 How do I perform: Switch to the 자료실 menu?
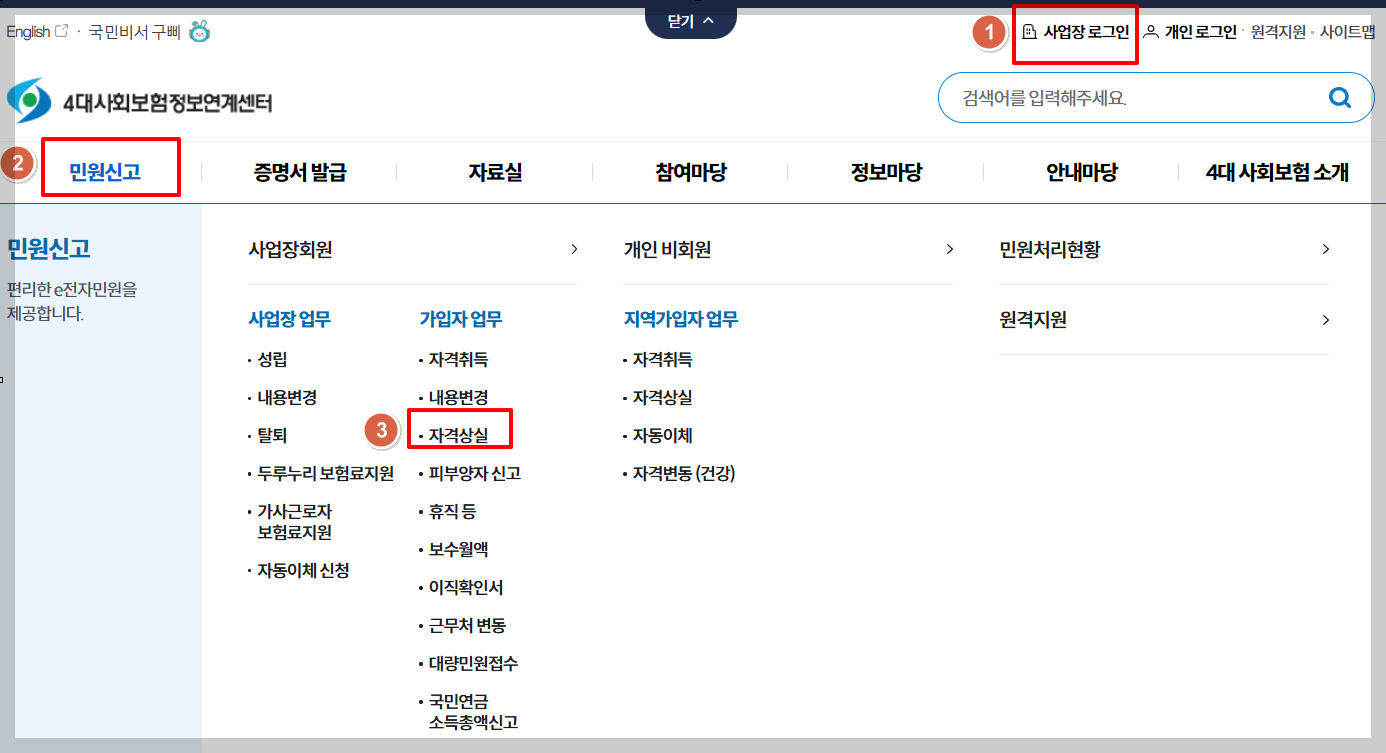tap(494, 170)
